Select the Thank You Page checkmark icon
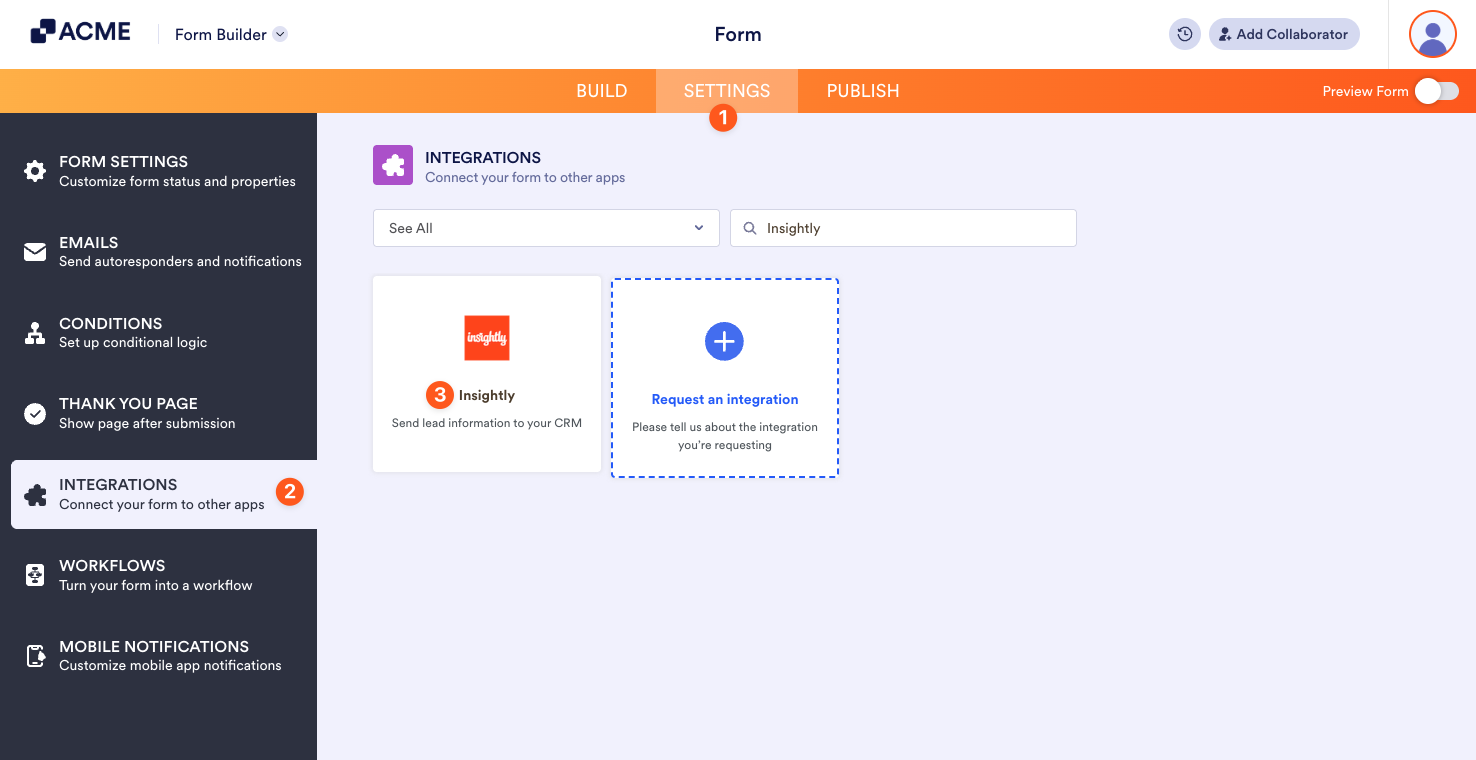This screenshot has height=760, width=1476. coord(35,413)
